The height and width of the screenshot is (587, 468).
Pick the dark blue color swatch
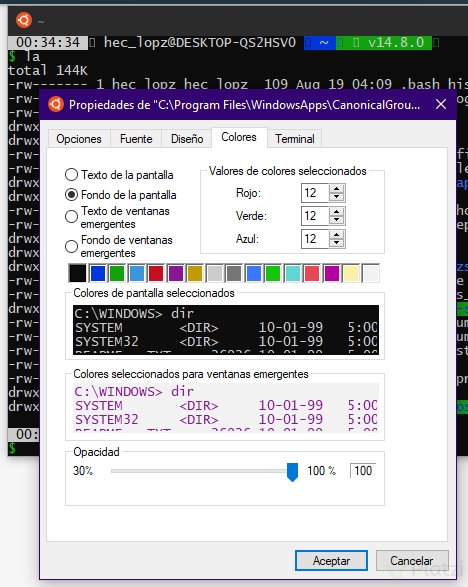click(x=98, y=273)
